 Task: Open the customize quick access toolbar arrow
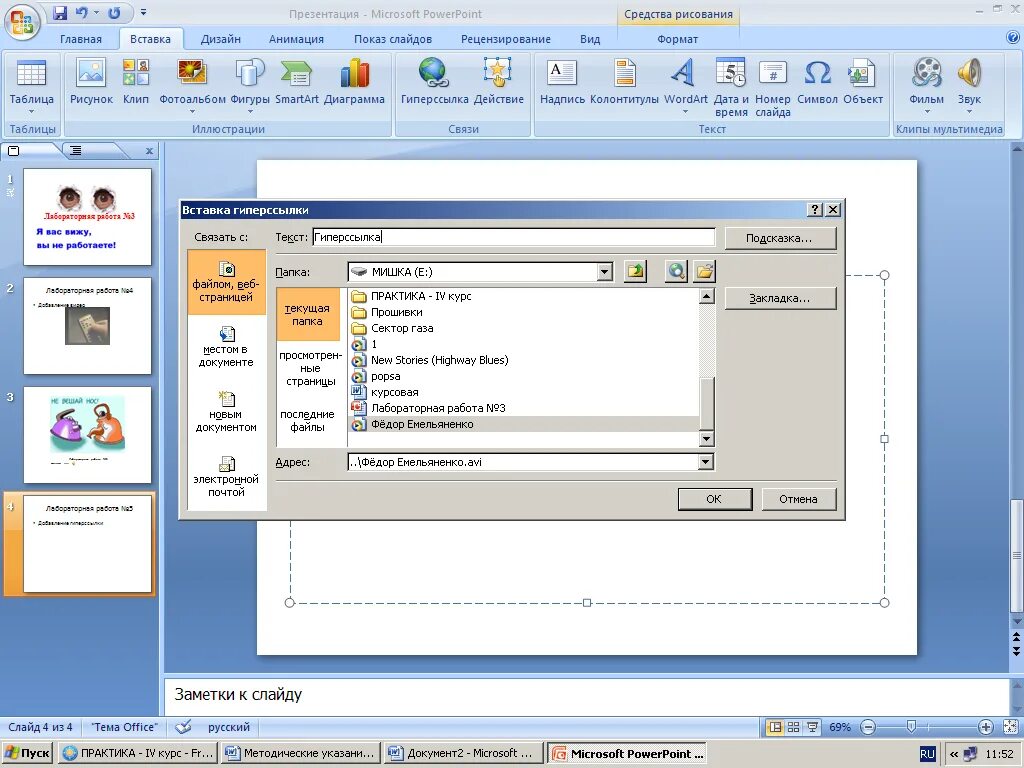143,12
